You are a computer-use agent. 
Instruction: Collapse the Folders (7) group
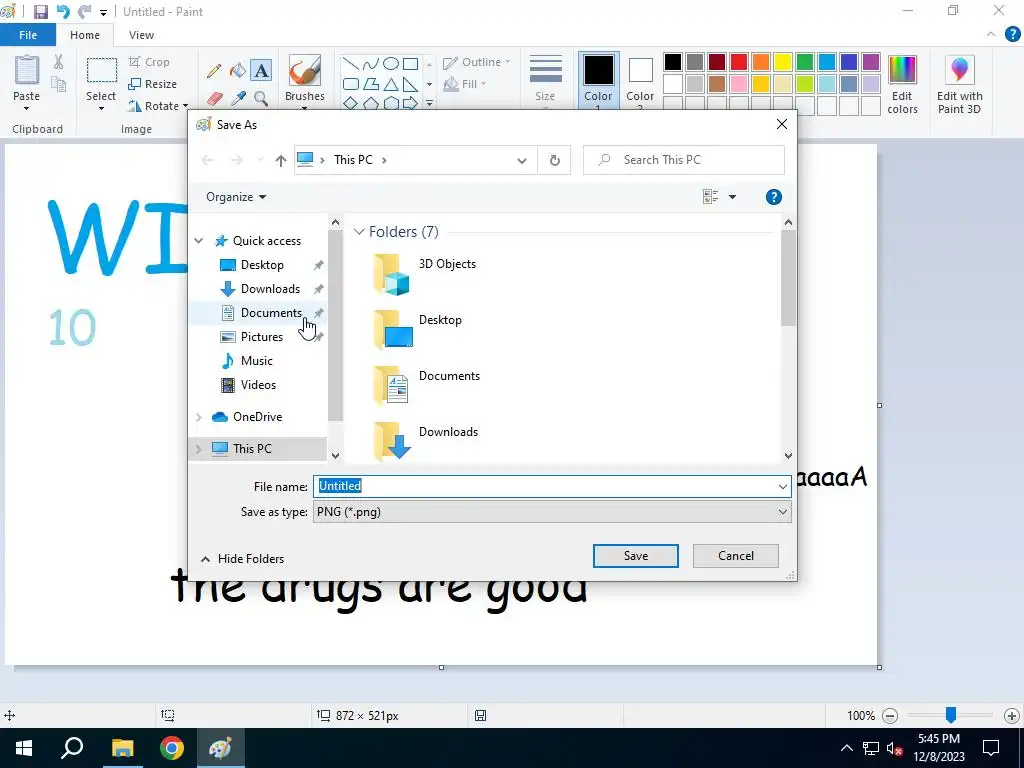tap(359, 232)
